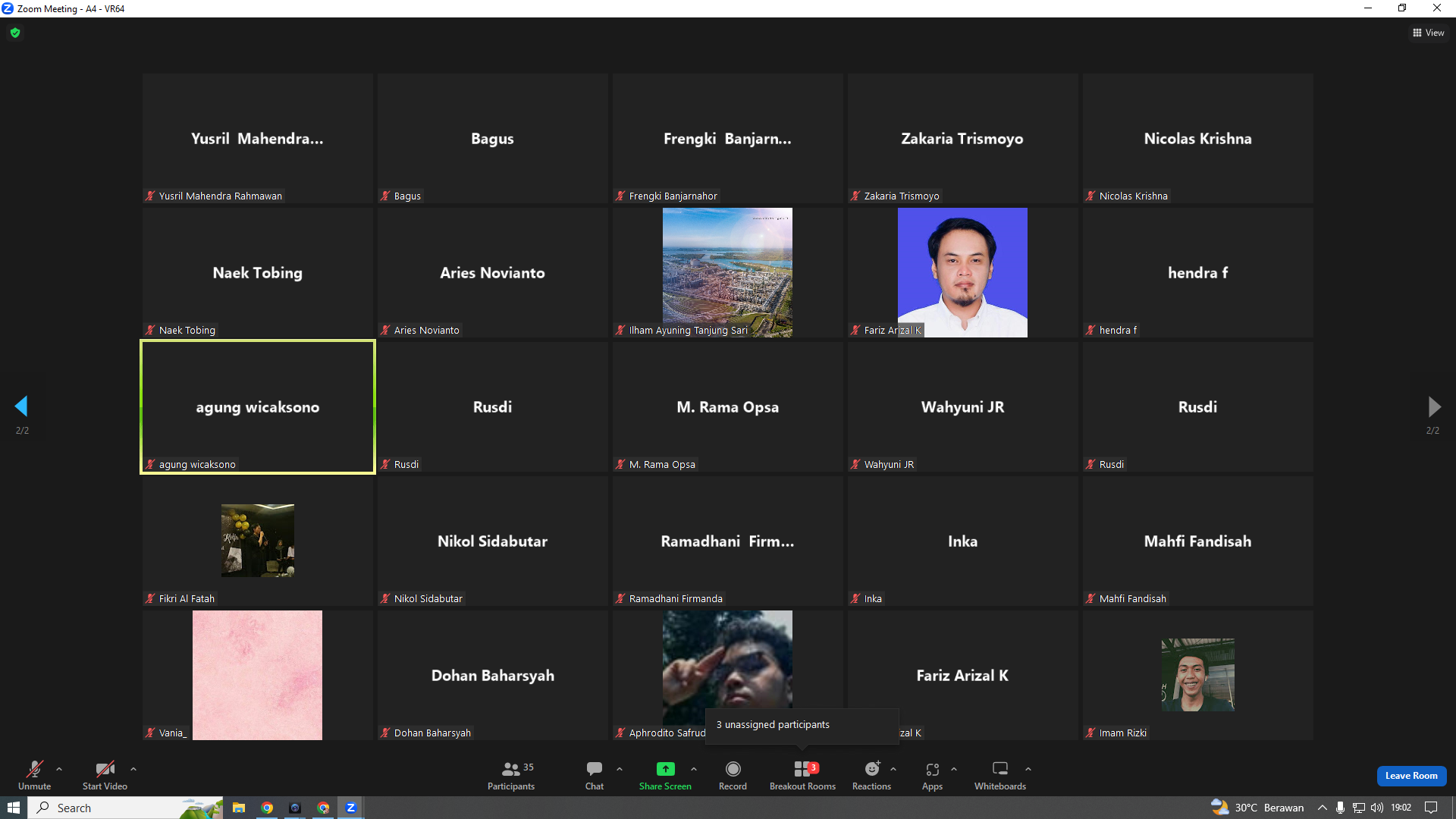This screenshot has width=1456, height=819.
Task: Click muted mic icon beside Wahyuni JR
Action: pyautogui.click(x=855, y=464)
